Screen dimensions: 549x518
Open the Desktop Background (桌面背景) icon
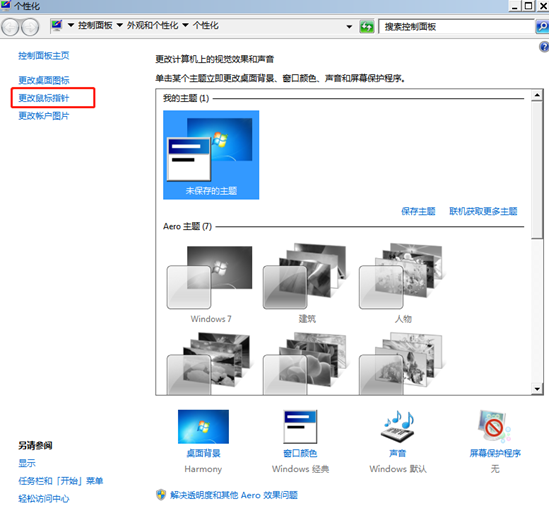pyautogui.click(x=203, y=426)
